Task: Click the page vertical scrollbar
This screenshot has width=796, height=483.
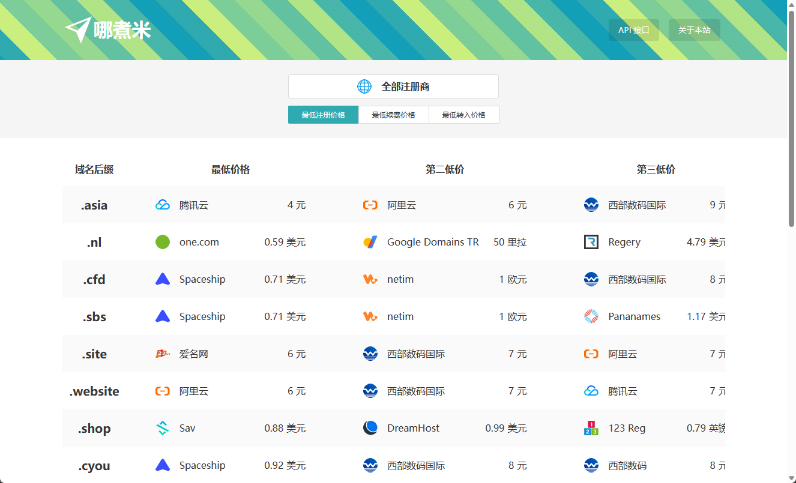Action: point(791,118)
